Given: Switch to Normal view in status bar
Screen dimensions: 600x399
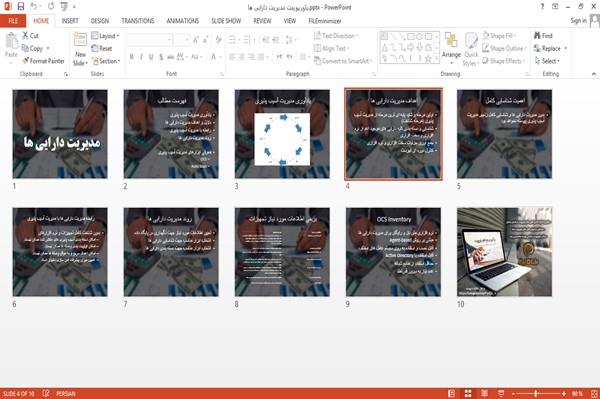Looking at the screenshot, I should 452,393.
